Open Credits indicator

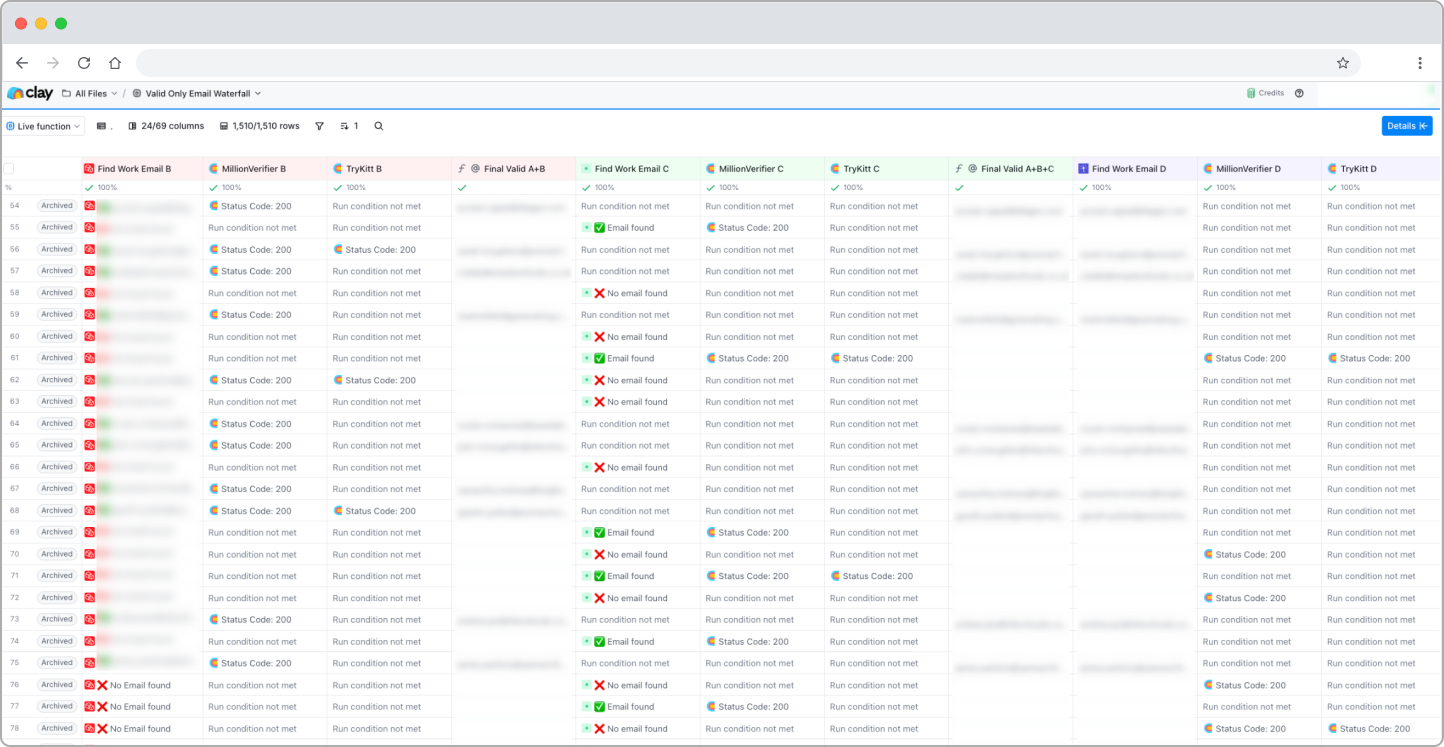tap(1265, 93)
